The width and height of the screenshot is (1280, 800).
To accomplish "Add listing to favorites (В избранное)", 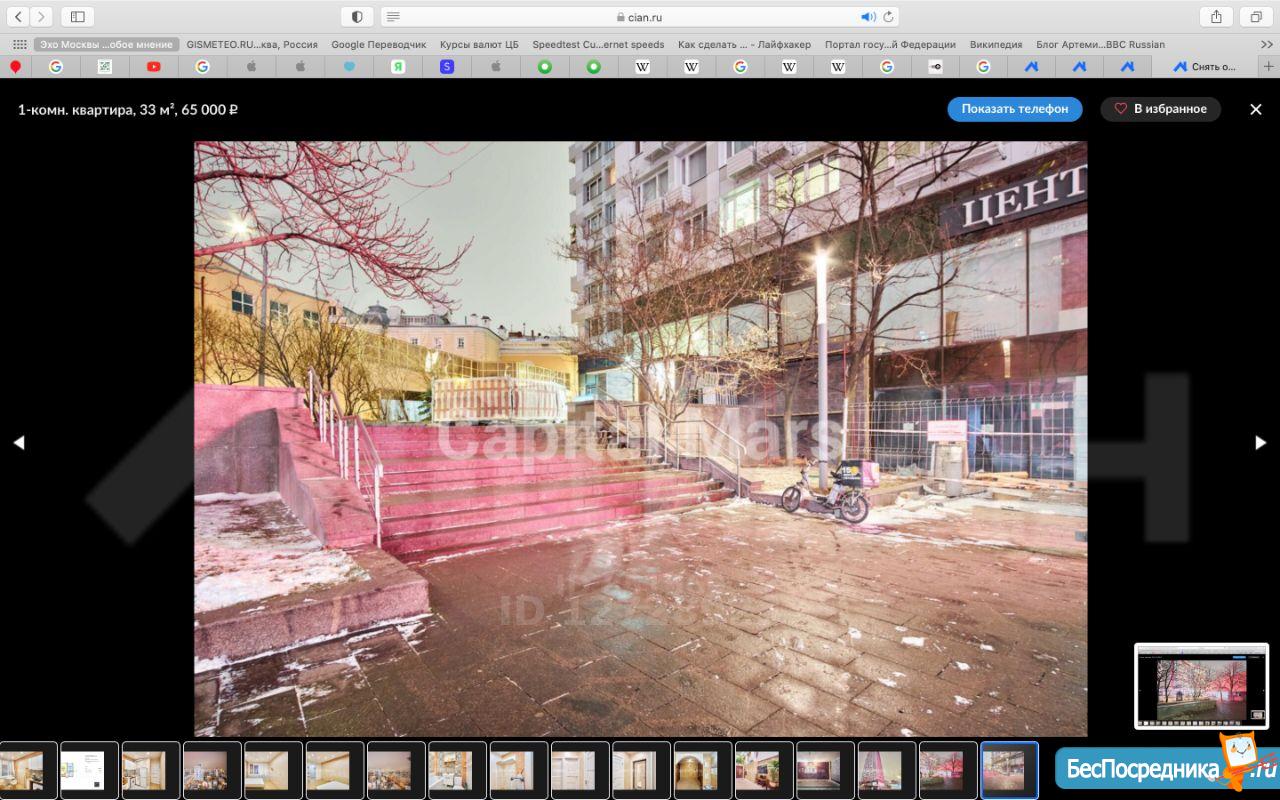I will (1160, 109).
